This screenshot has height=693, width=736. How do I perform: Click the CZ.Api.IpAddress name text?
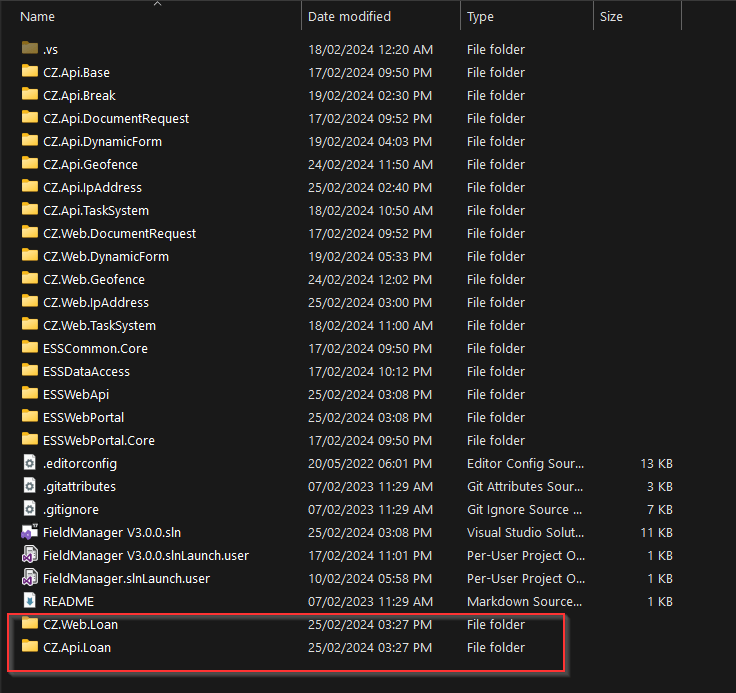(x=92, y=187)
